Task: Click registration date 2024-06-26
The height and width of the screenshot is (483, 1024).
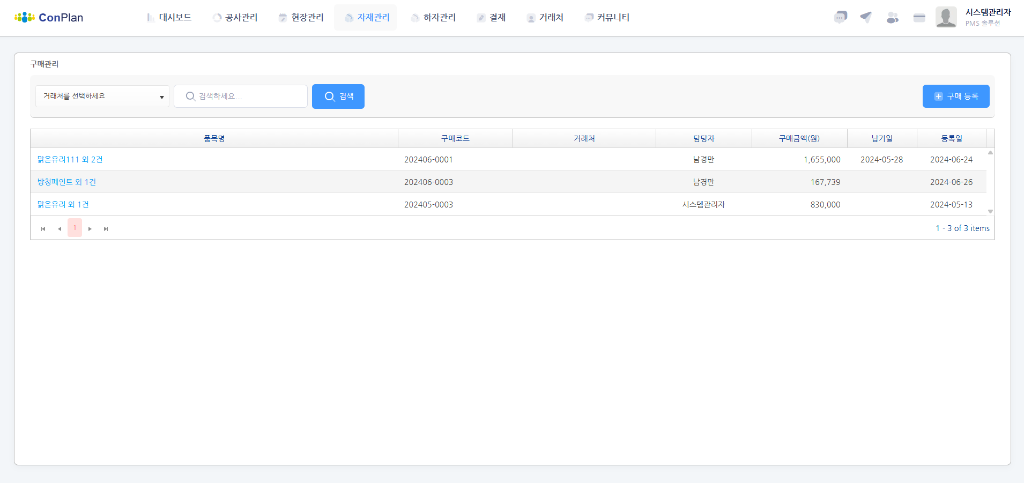Action: [952, 181]
